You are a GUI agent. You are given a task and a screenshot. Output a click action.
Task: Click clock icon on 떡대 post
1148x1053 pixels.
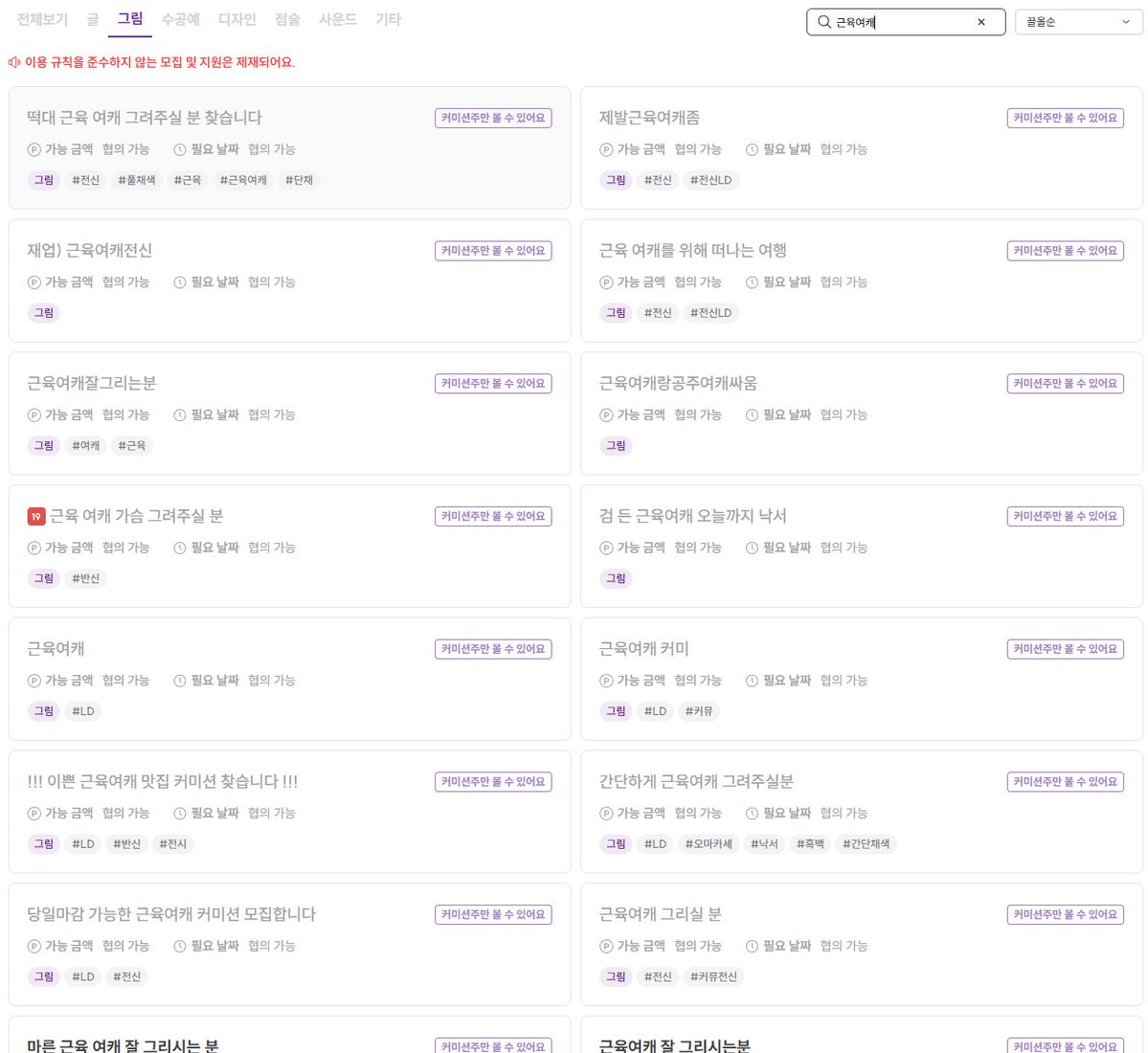[x=179, y=150]
